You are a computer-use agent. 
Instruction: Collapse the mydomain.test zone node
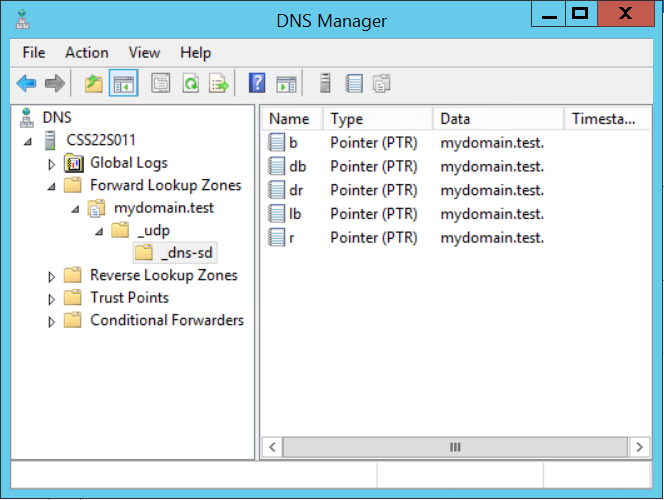point(76,208)
